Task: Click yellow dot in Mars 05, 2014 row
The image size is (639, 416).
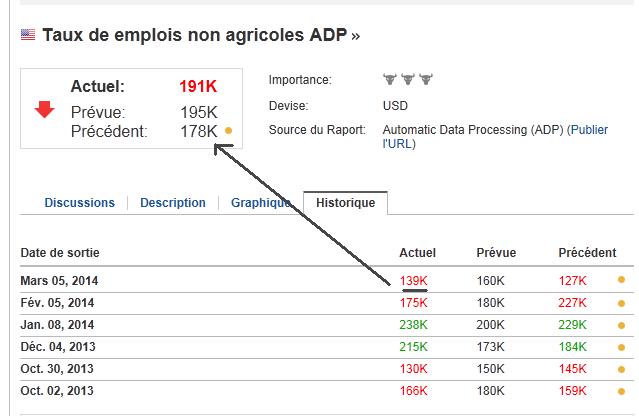Action: coord(621,281)
